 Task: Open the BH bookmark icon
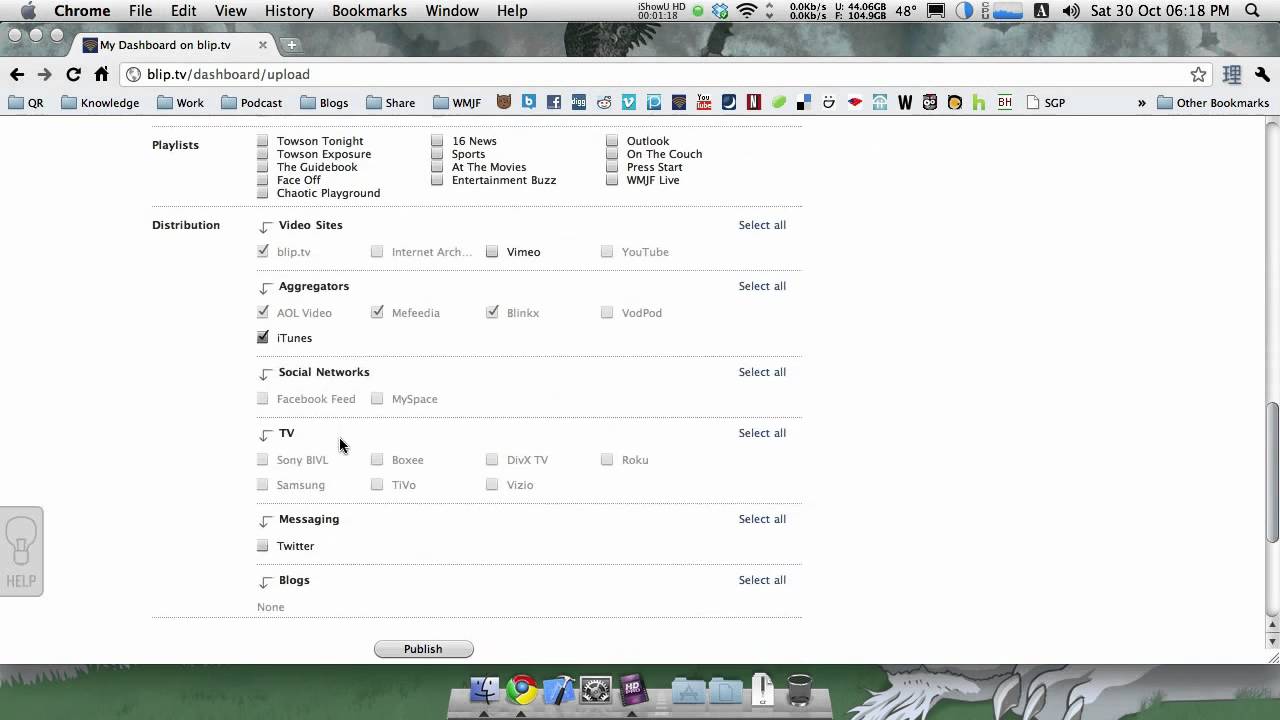1005,102
